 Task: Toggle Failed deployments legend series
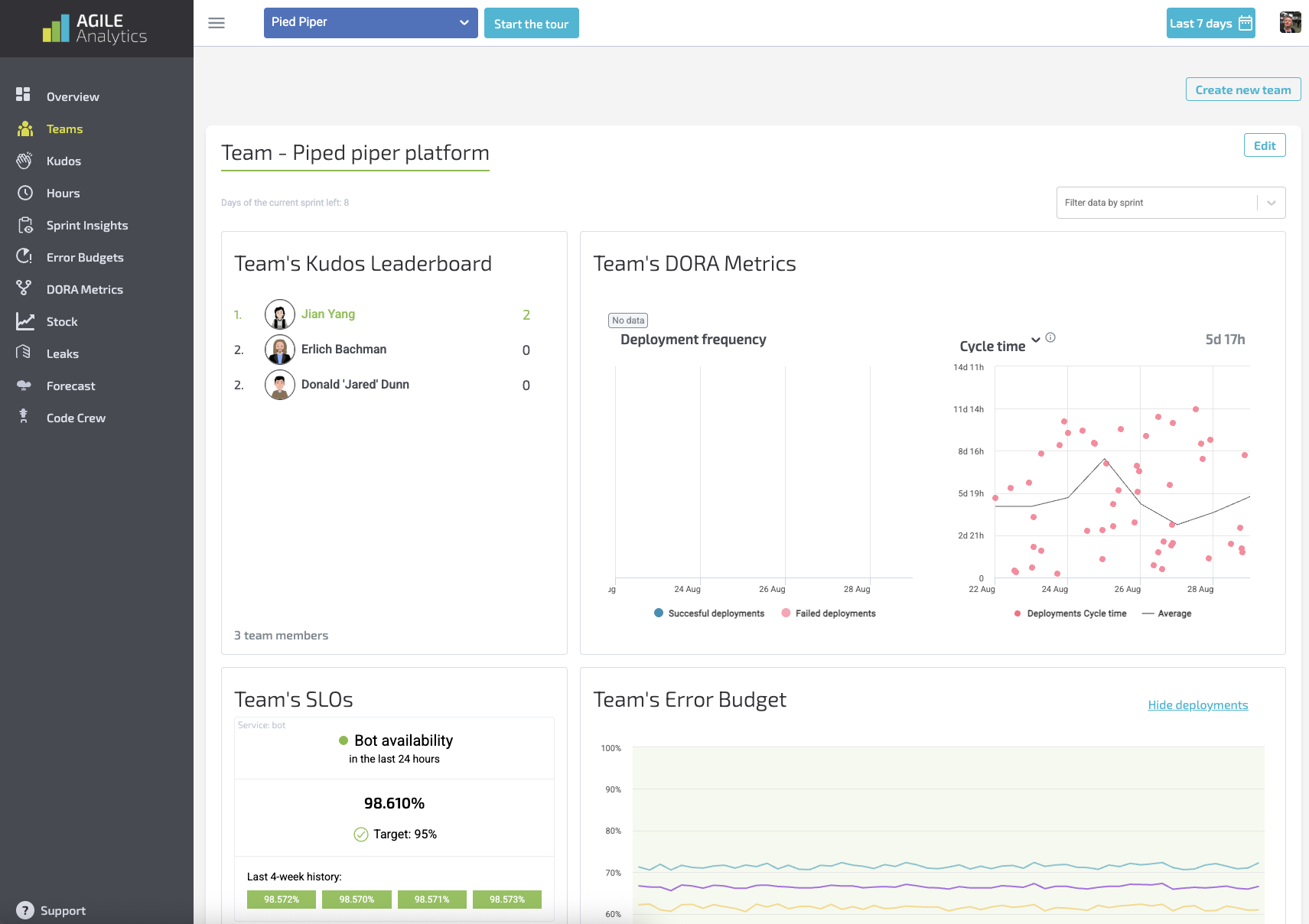829,613
